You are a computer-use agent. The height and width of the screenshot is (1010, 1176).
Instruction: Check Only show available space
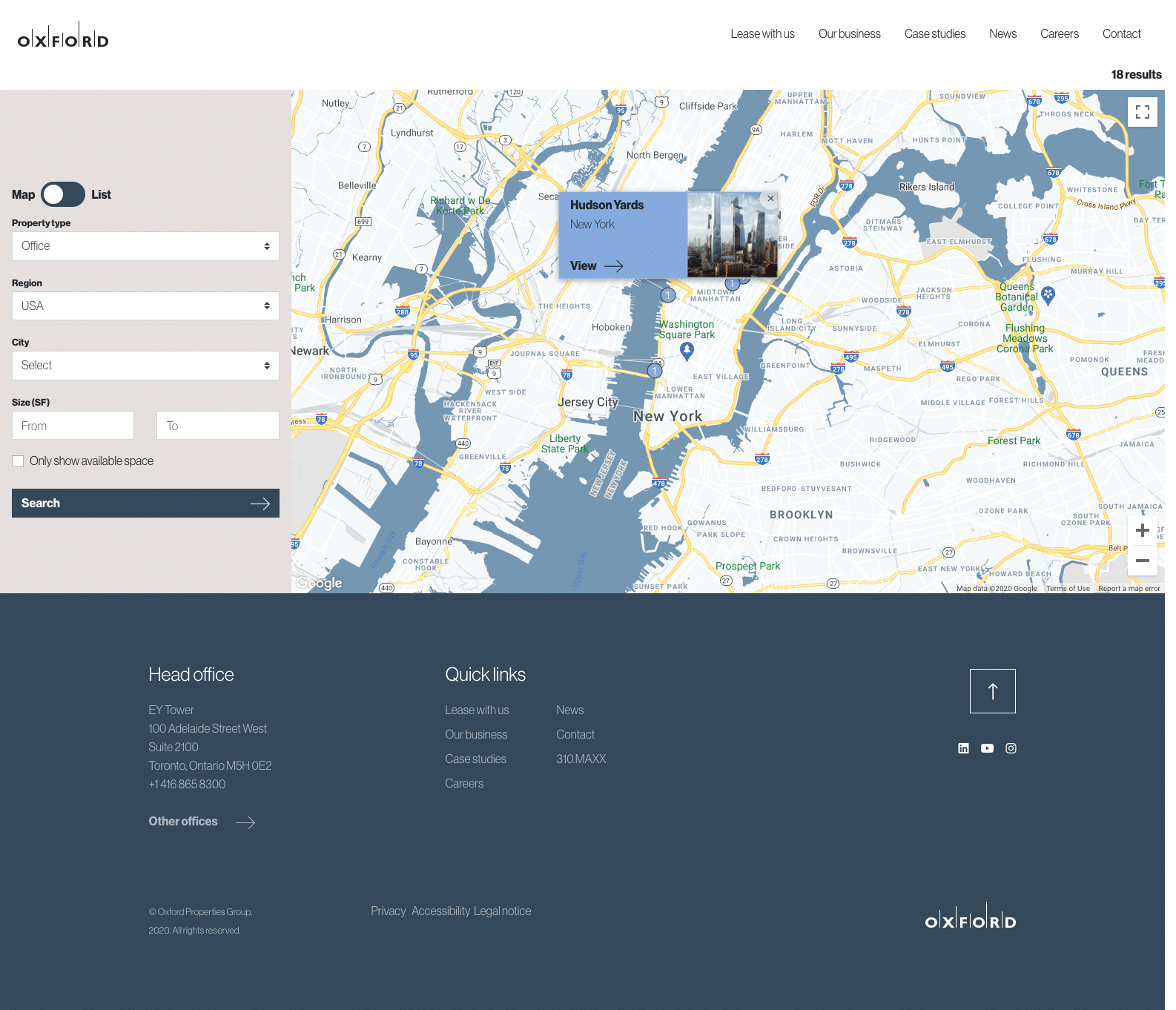[18, 461]
